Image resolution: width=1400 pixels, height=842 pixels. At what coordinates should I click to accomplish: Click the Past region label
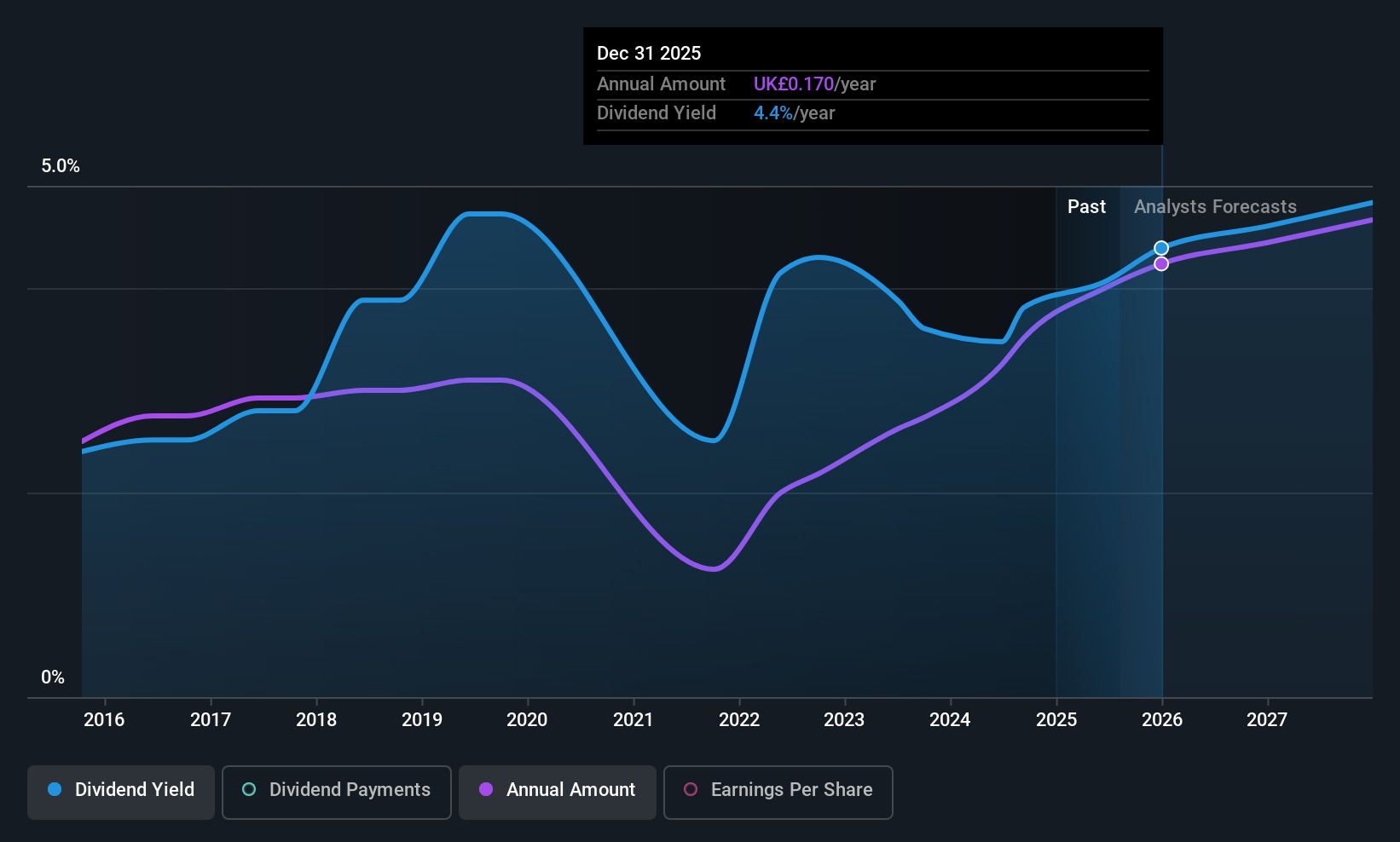(1086, 206)
